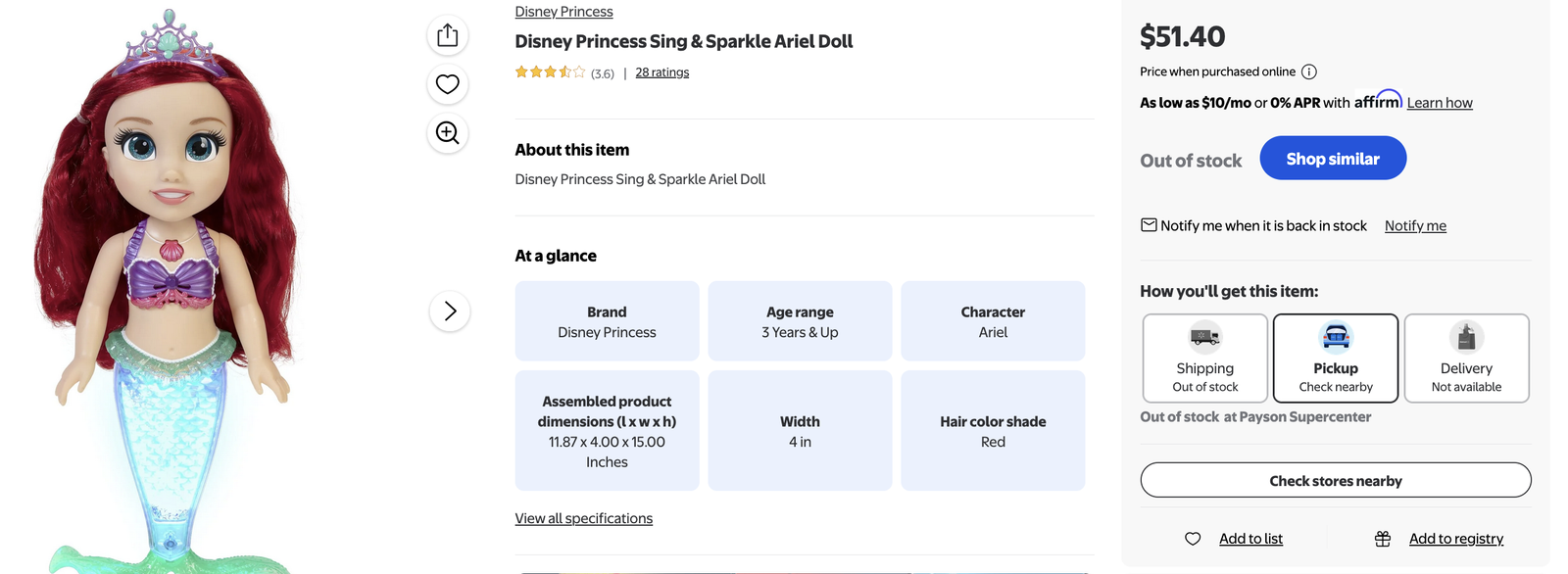Click the Check stores nearby button

(1336, 481)
